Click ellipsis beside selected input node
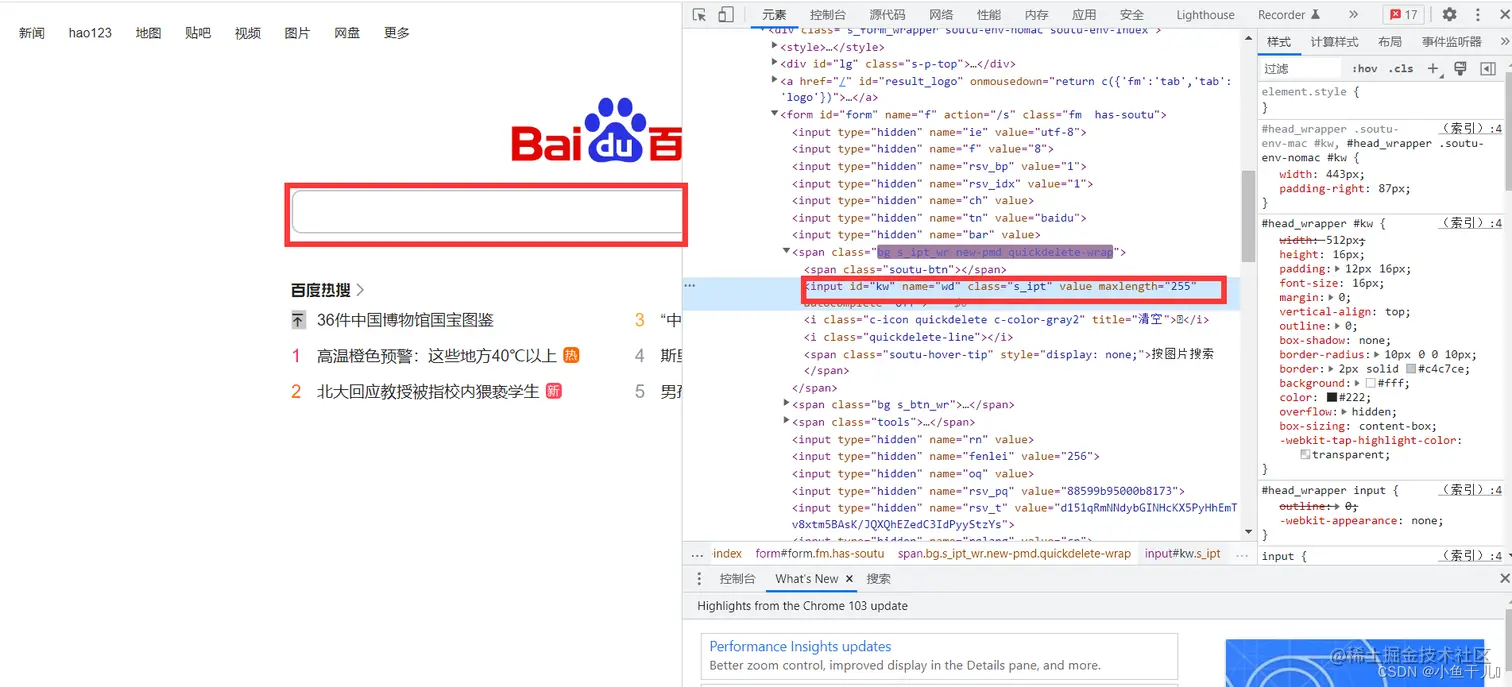The image size is (1512, 687). (689, 286)
